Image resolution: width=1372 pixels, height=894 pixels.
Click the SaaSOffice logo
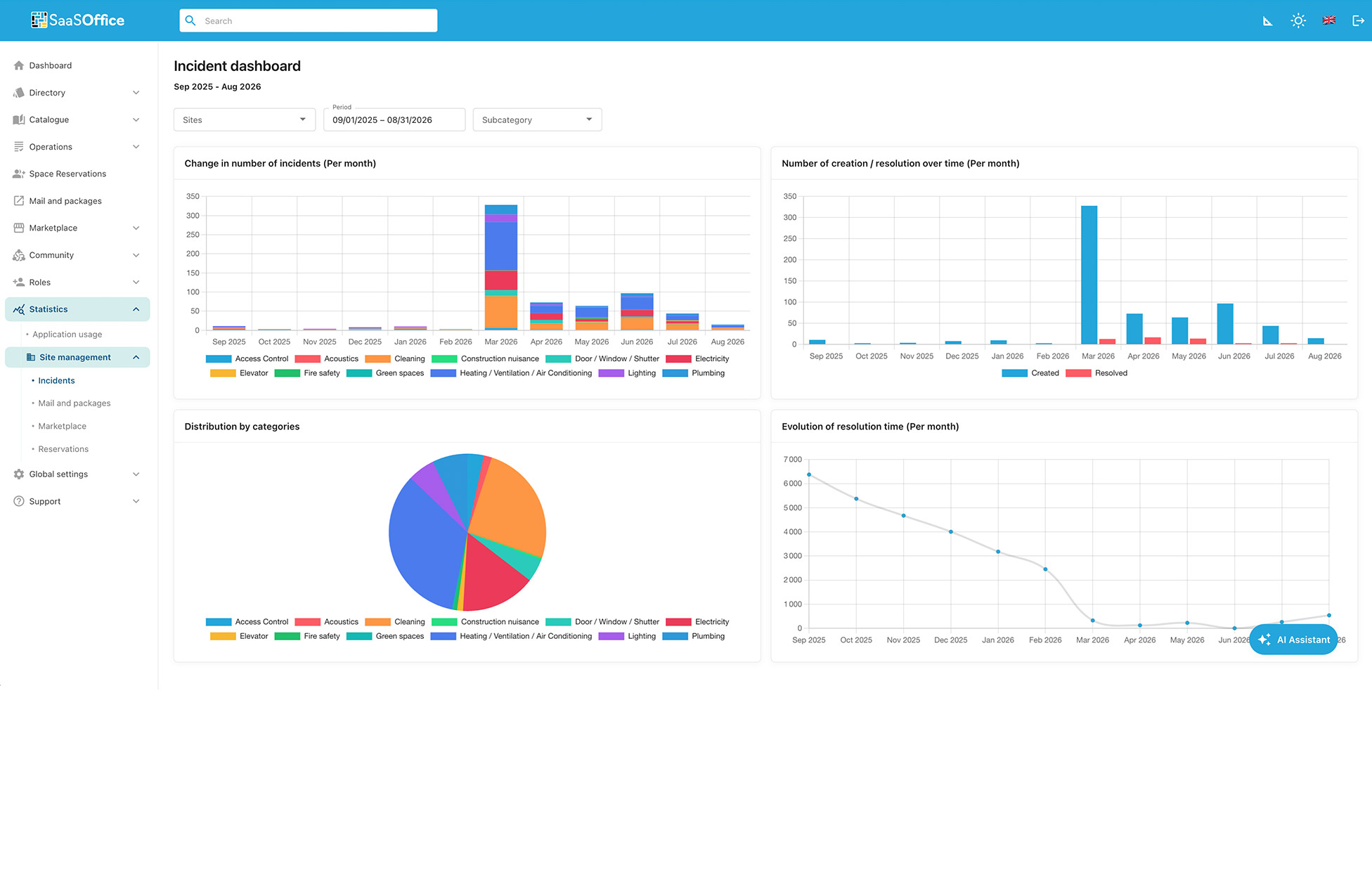pos(77,20)
